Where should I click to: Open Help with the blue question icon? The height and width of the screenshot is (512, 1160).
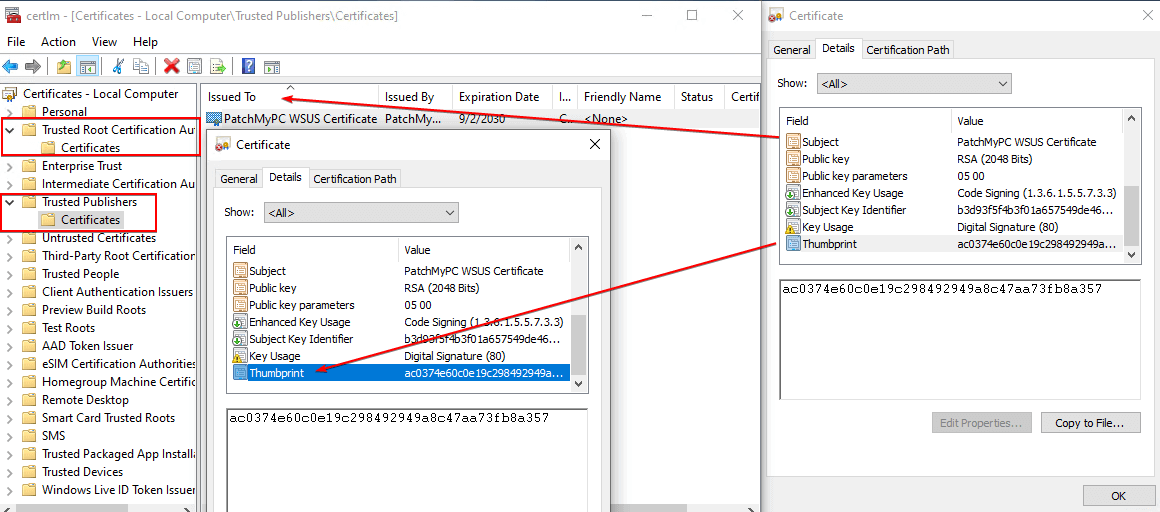249,67
